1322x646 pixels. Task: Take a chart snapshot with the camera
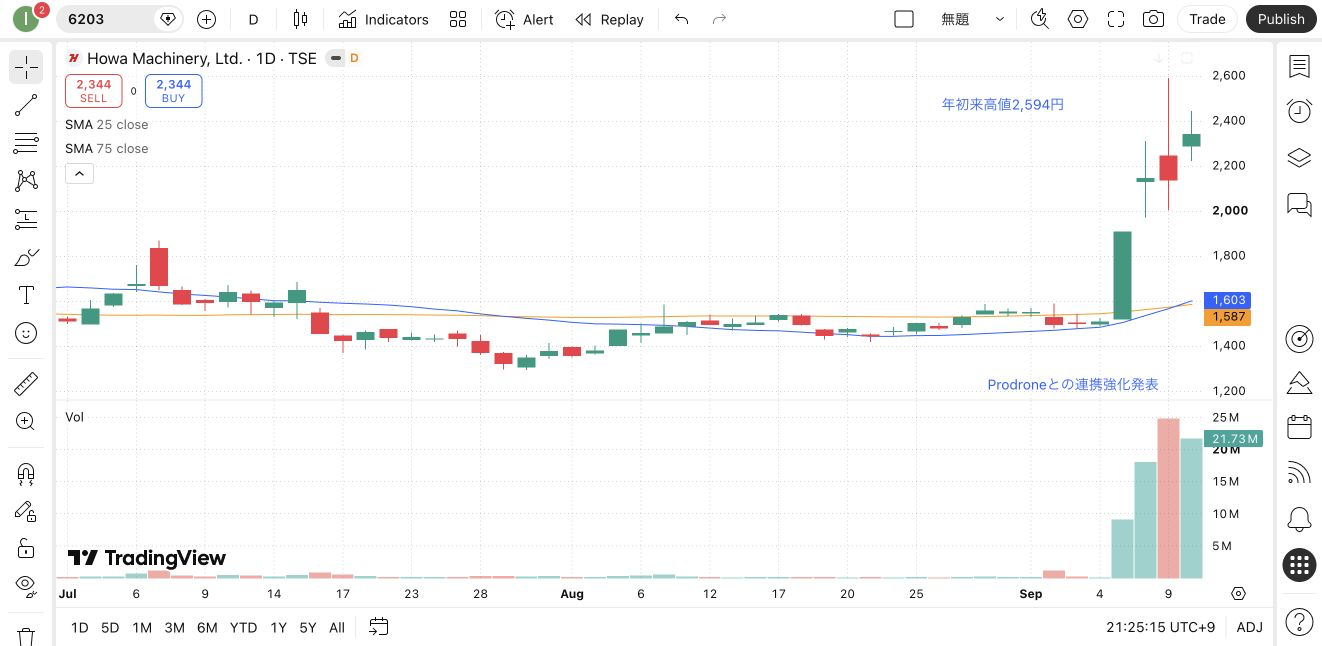(1154, 19)
